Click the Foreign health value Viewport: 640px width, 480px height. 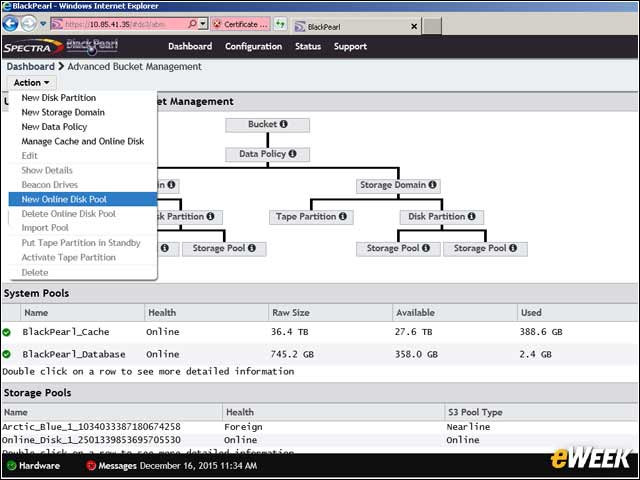pyautogui.click(x=243, y=427)
